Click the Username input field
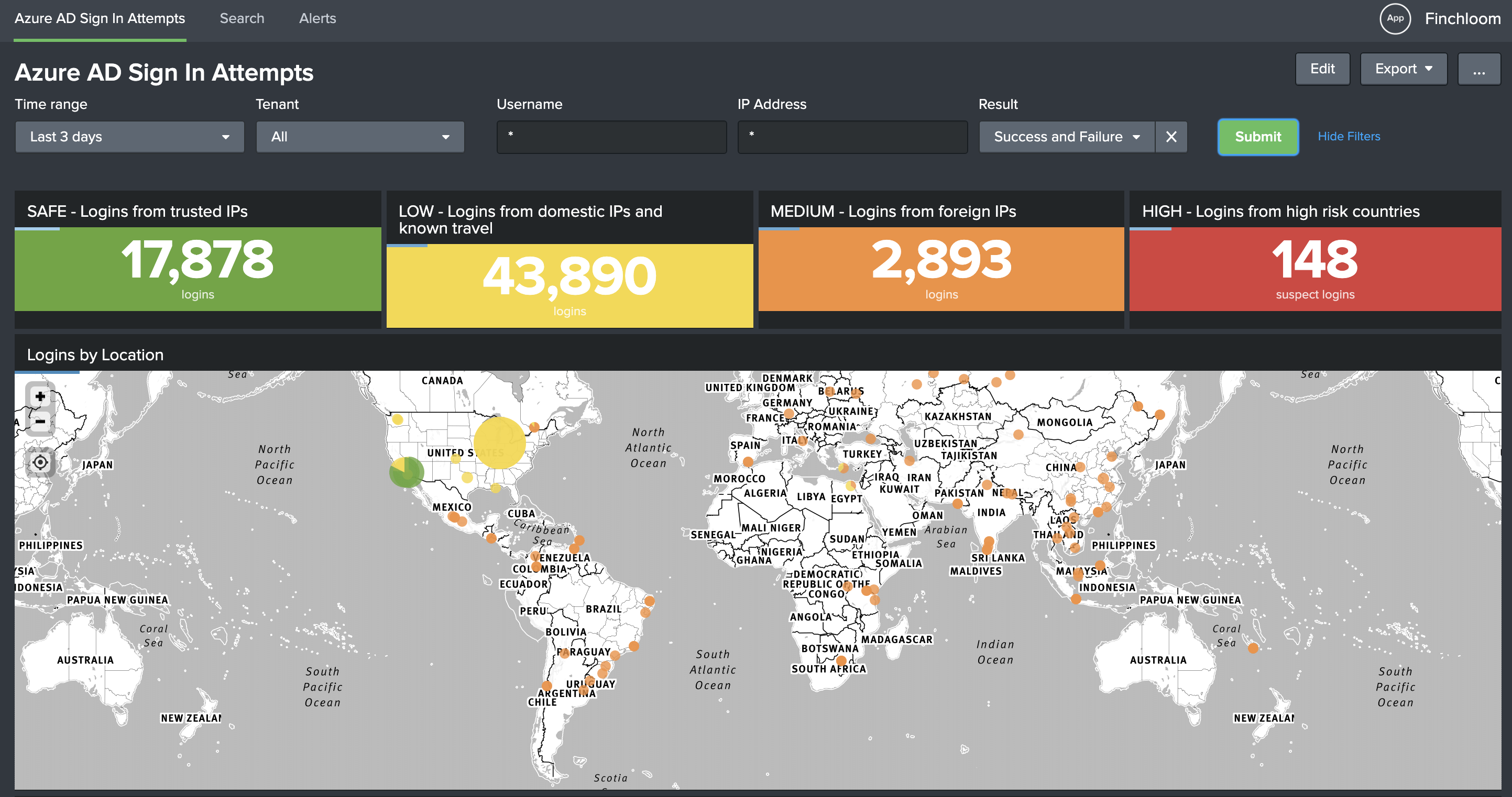This screenshot has width=1512, height=797. coord(611,137)
